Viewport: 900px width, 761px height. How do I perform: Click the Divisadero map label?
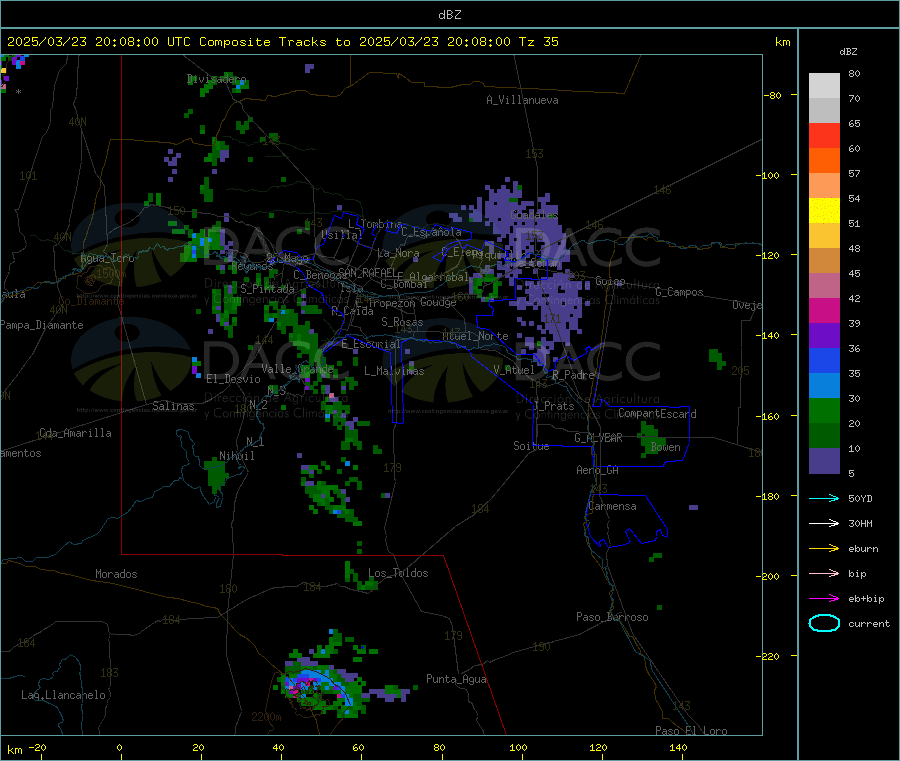point(217,79)
